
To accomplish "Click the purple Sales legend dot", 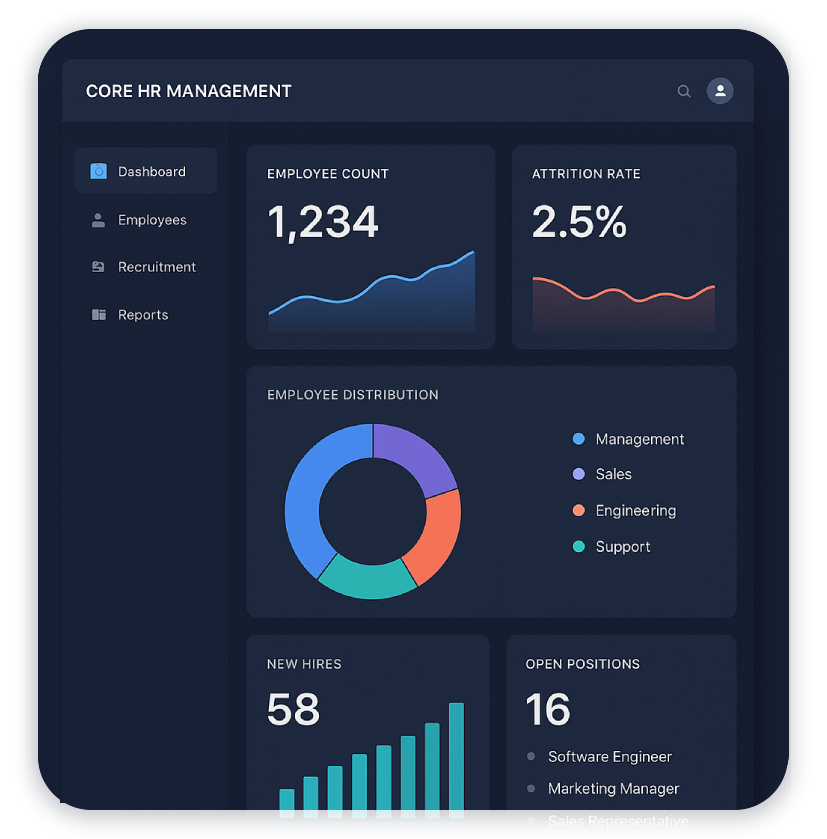I will point(578,474).
